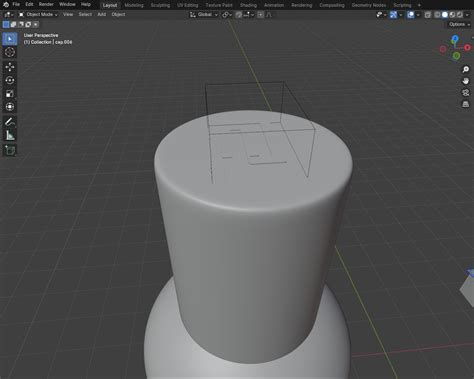Screen dimensions: 474x379
Task: Add a new workspace with plus
Action: pyautogui.click(x=419, y=5)
